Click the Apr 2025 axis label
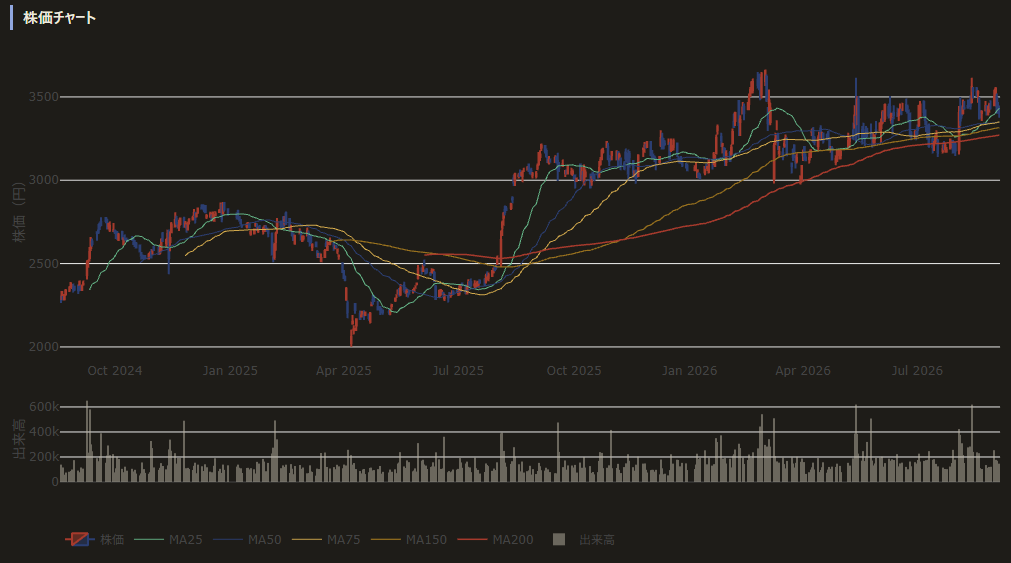Screen dimensions: 1011x563 (344, 371)
